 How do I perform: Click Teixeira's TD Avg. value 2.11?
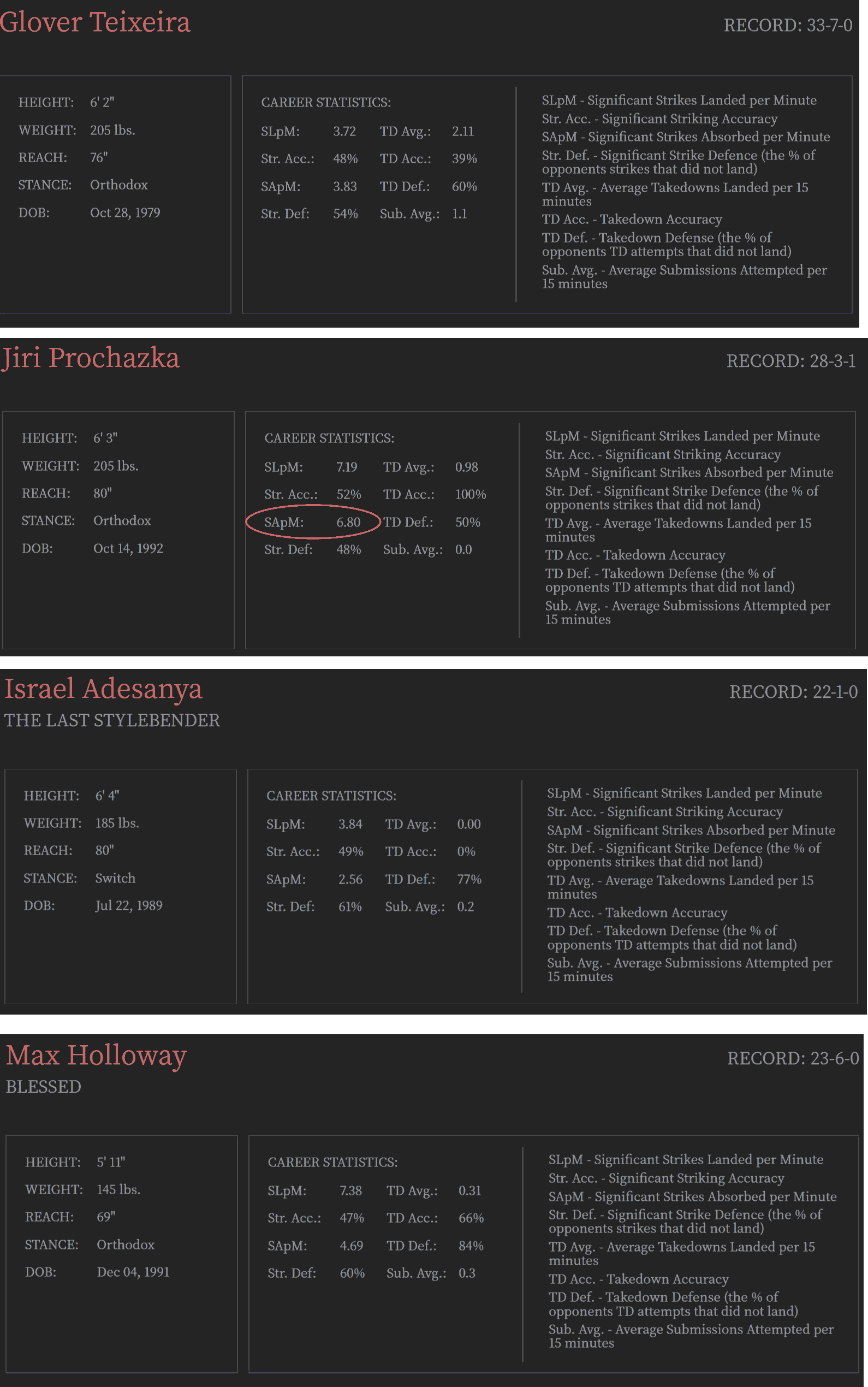[x=463, y=131]
